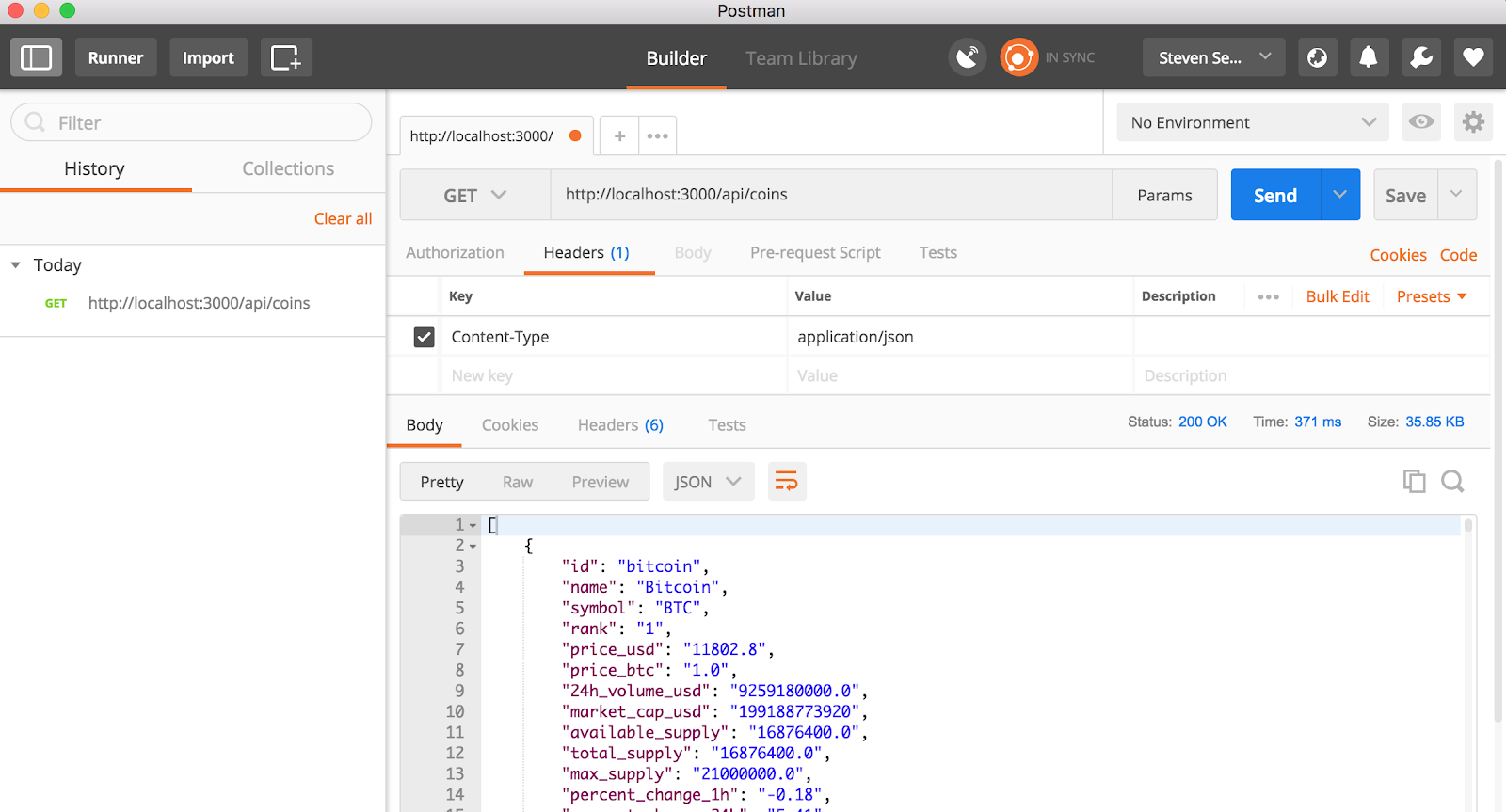Collapse the Today history group

click(x=16, y=265)
